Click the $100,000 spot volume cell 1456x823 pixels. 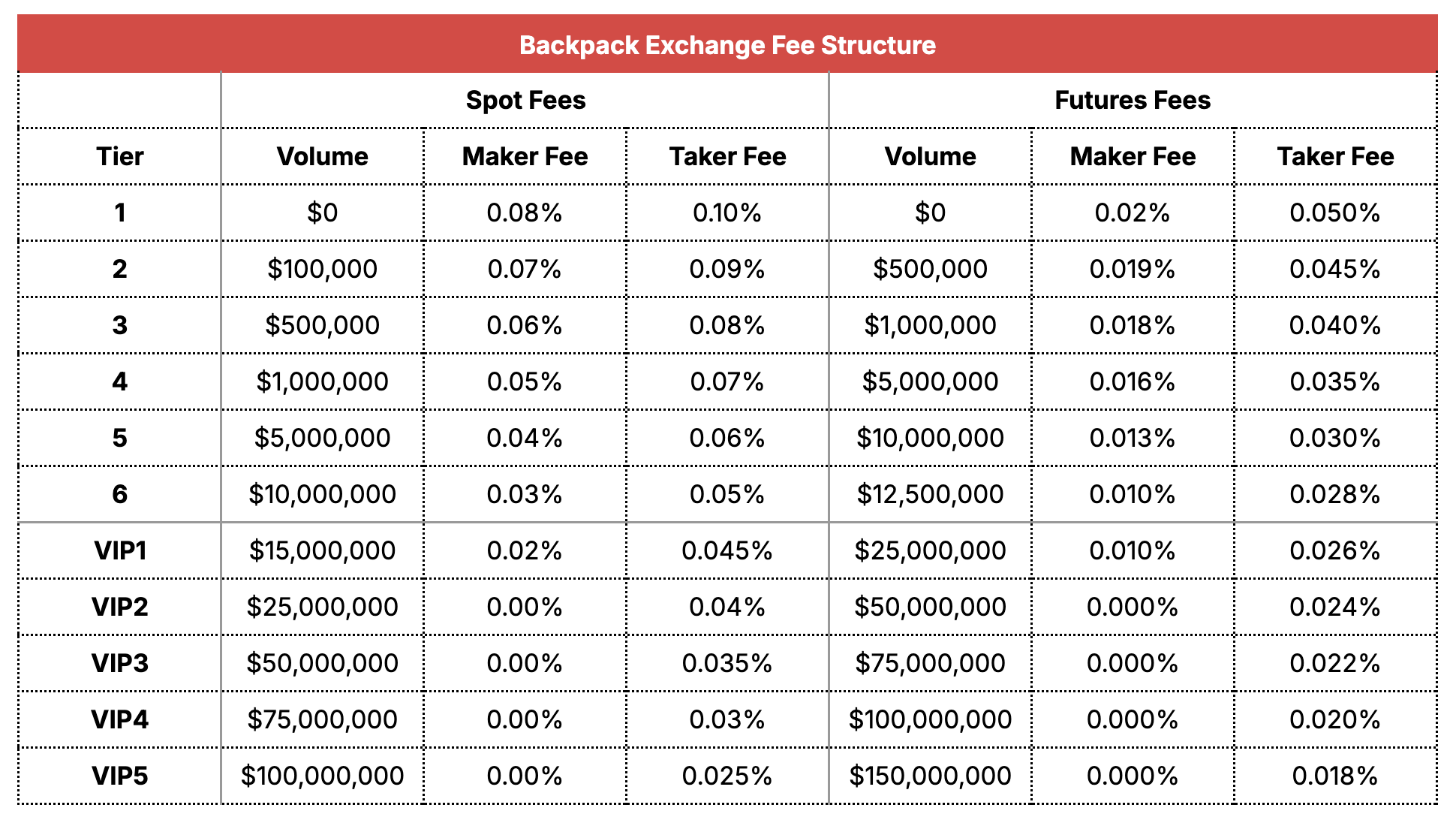[x=322, y=269]
